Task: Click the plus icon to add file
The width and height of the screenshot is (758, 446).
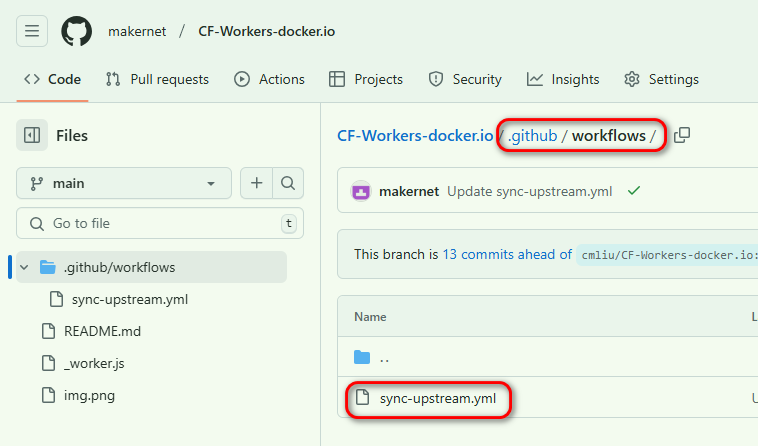Action: [257, 183]
